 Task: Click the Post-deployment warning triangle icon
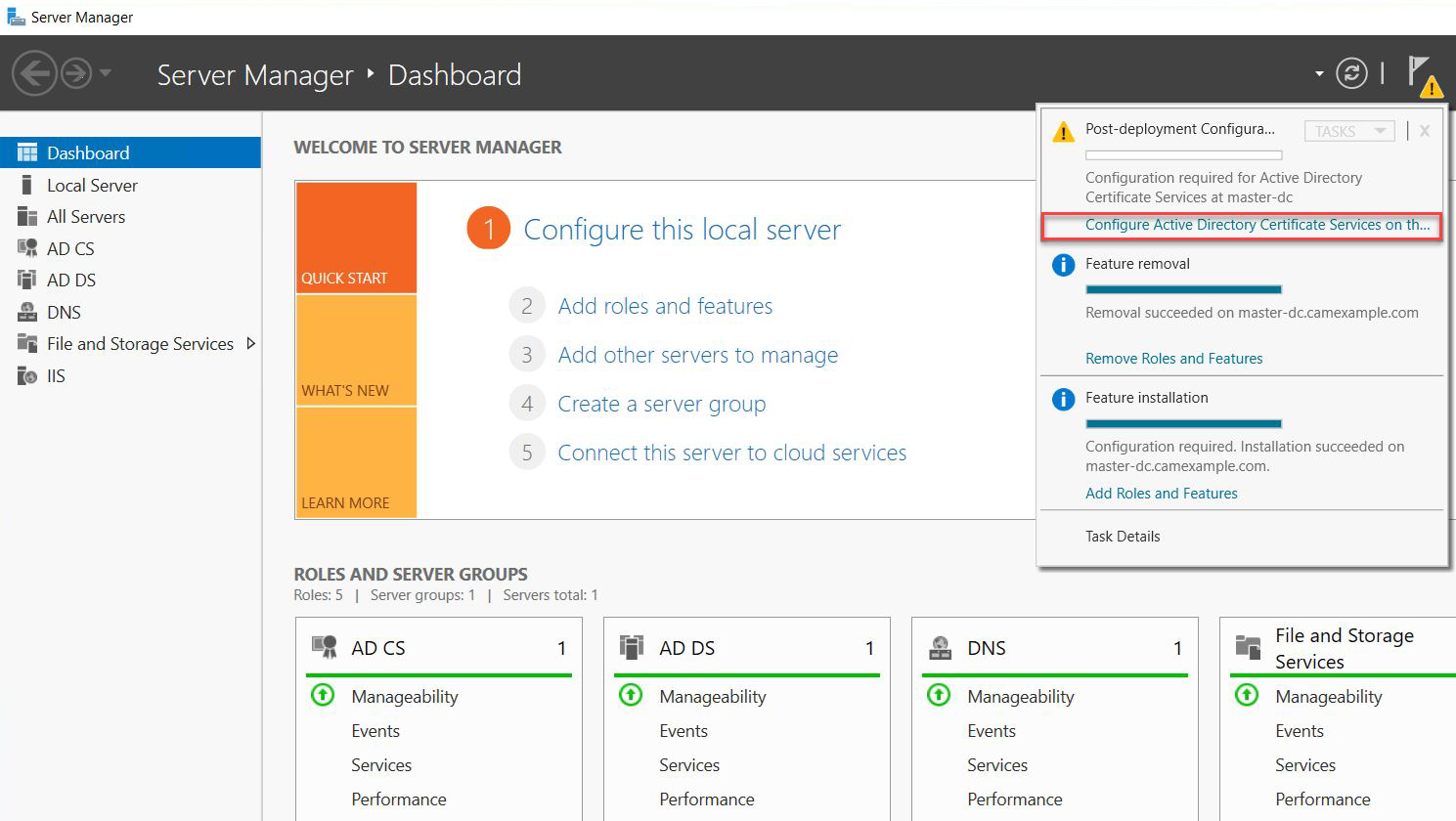click(x=1063, y=132)
